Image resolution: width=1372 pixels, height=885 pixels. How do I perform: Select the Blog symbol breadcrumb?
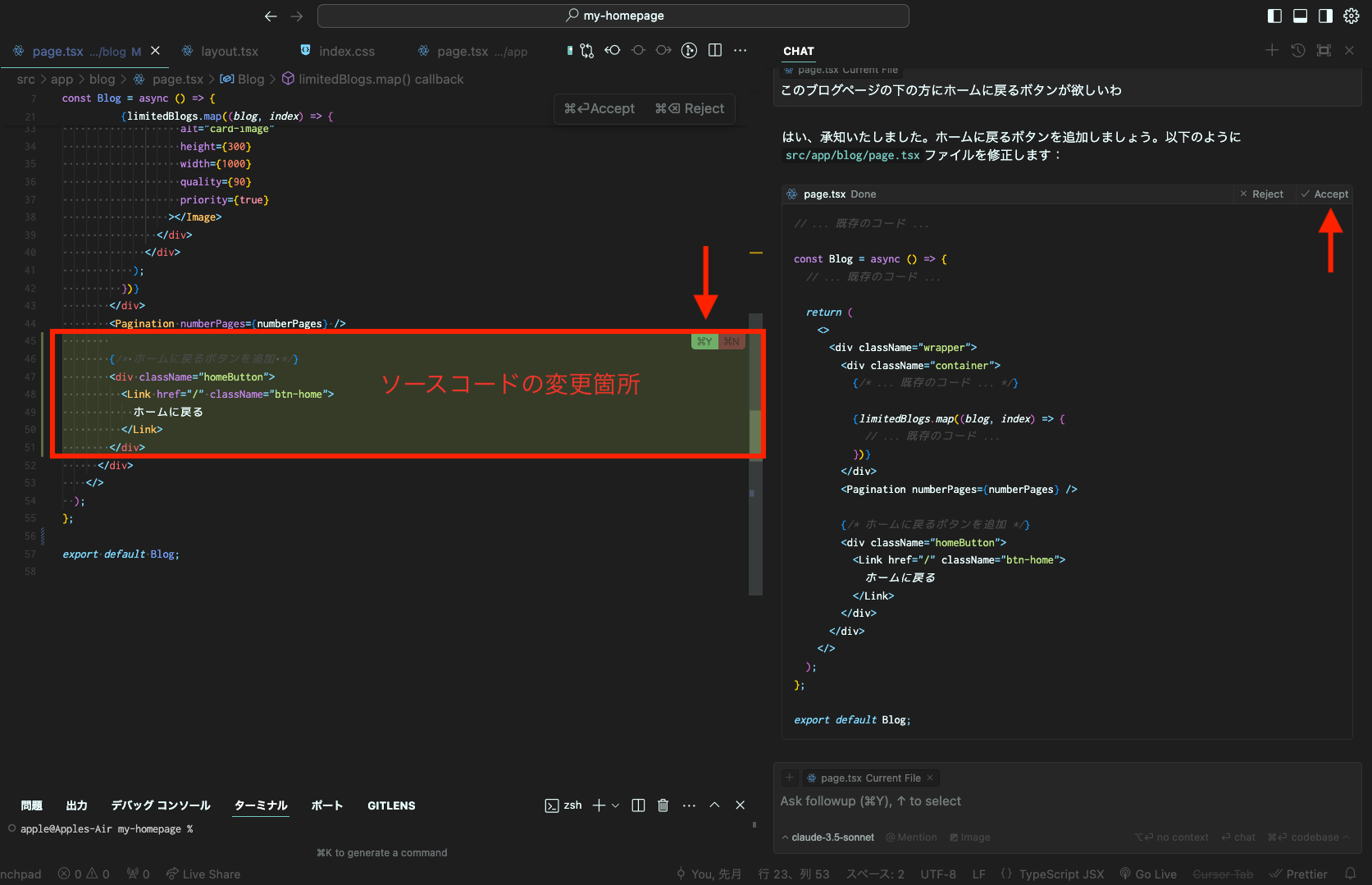coord(242,80)
